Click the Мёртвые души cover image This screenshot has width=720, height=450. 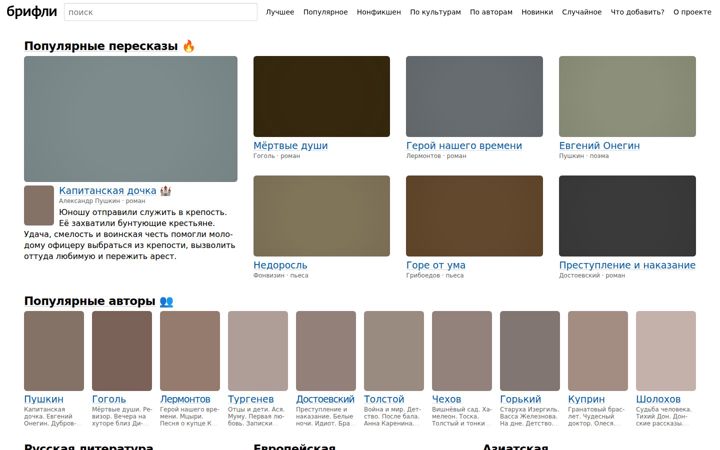[321, 96]
